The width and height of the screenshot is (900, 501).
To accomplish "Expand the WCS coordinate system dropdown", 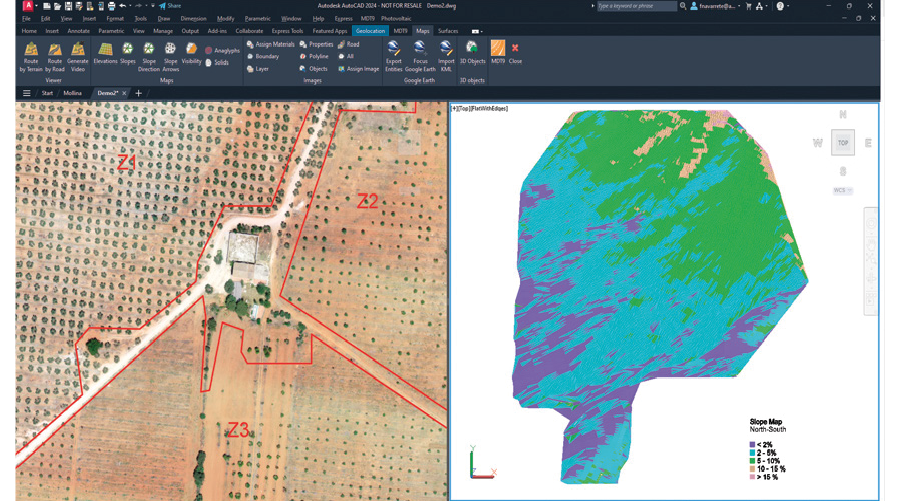I will tap(843, 190).
